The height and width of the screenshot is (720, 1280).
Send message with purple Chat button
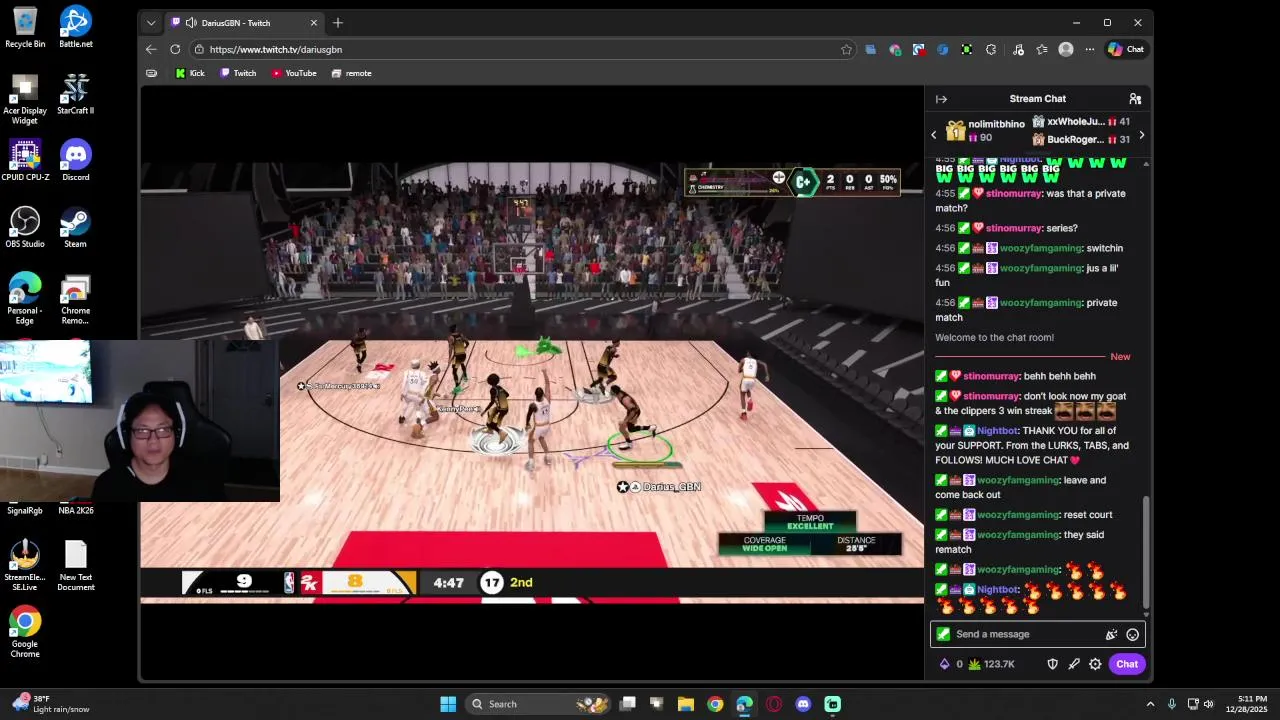click(1127, 664)
